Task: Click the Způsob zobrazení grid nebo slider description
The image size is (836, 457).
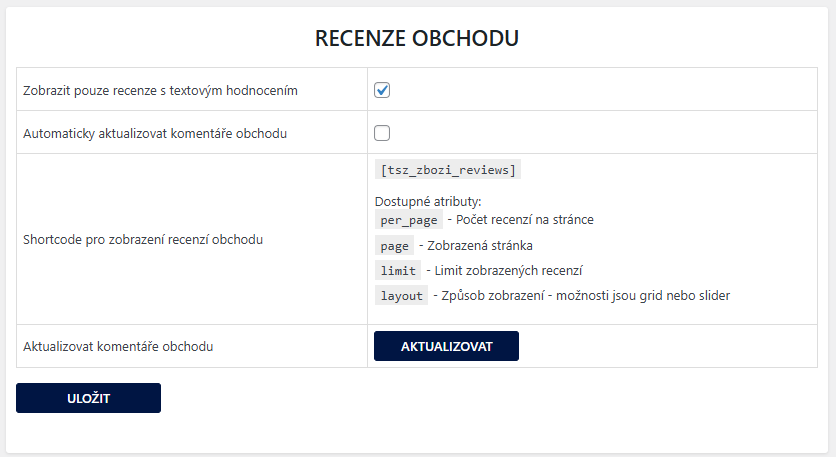Action: [585, 295]
